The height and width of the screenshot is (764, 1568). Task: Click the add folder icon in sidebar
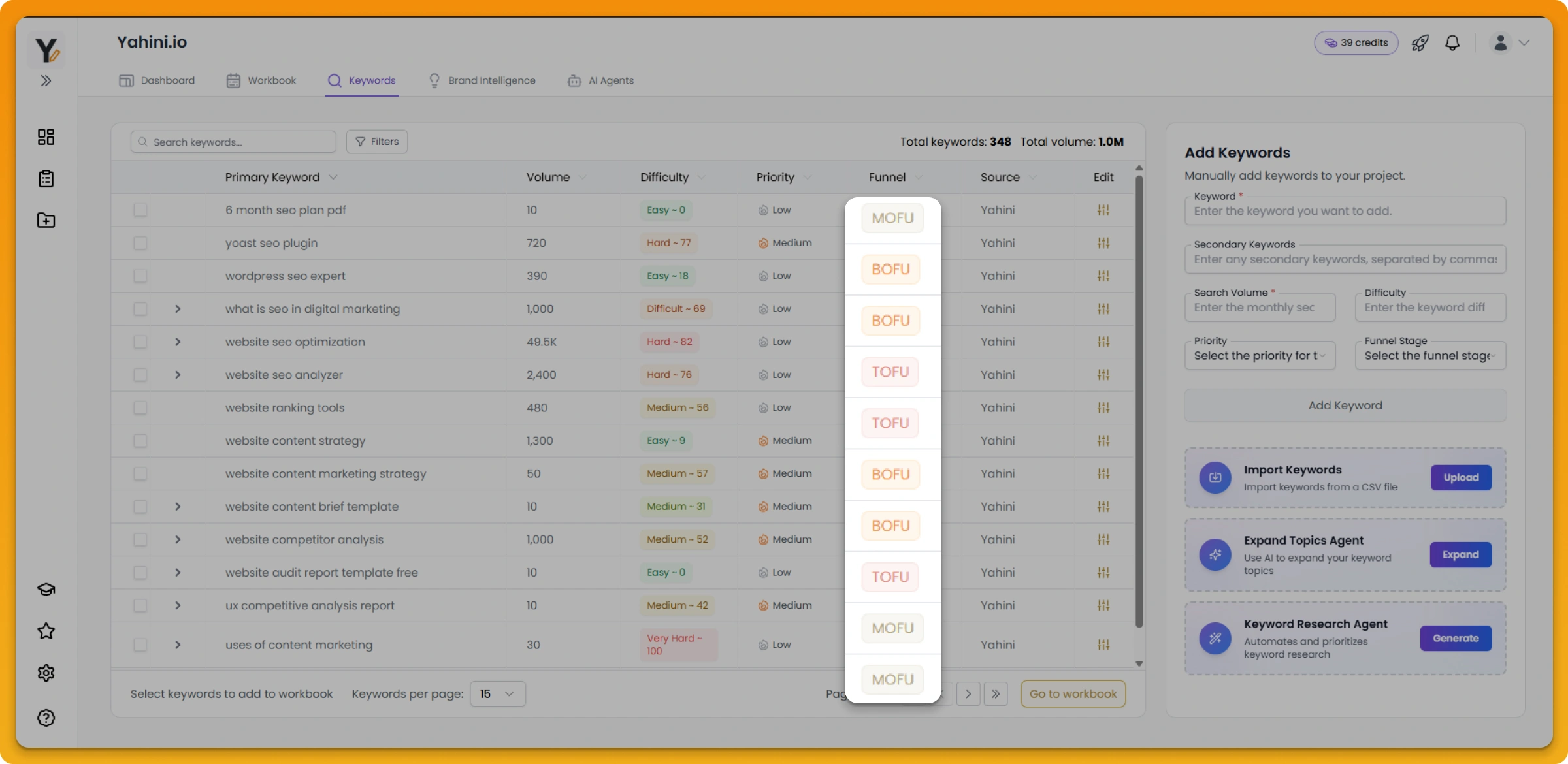coord(46,220)
